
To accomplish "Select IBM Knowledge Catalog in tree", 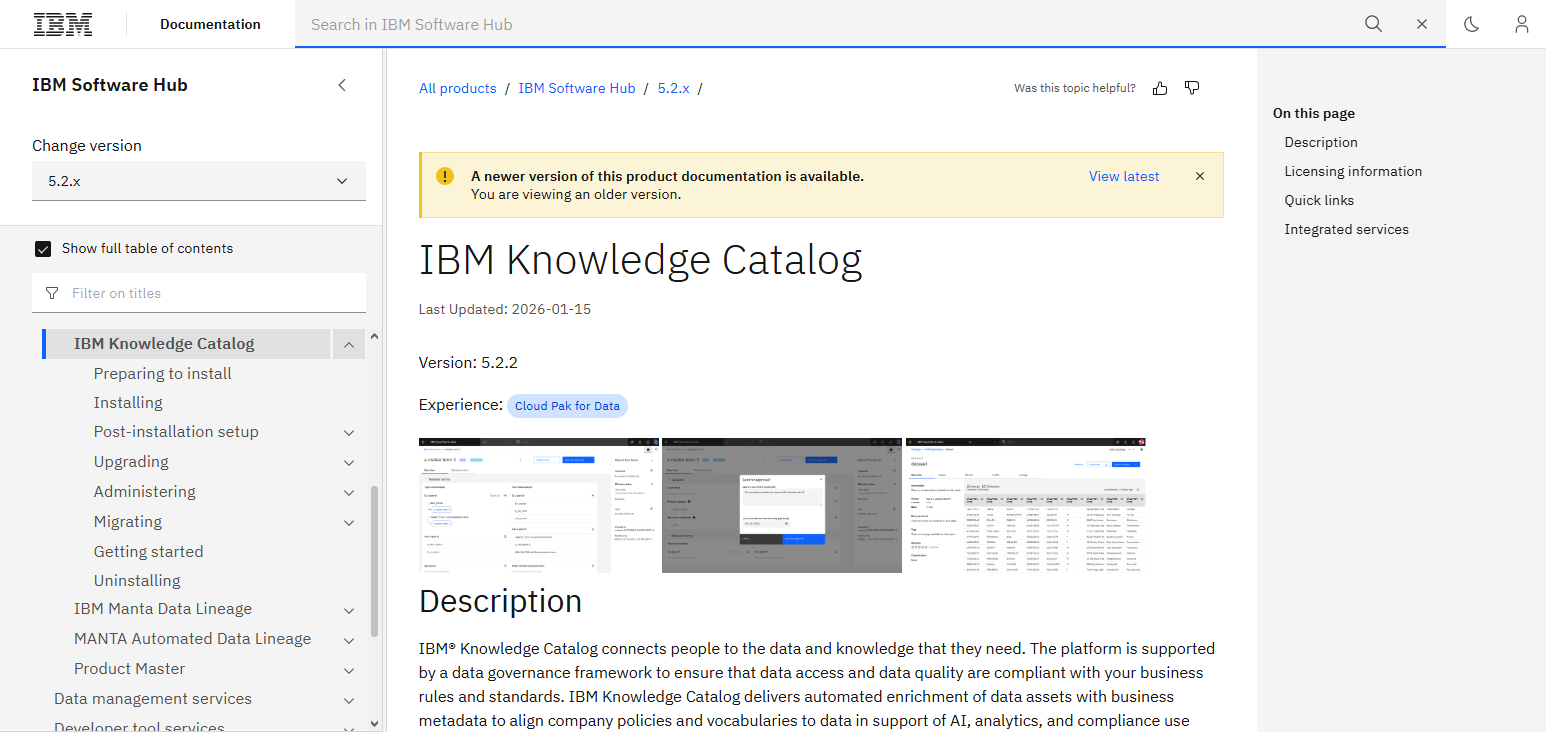I will (164, 343).
